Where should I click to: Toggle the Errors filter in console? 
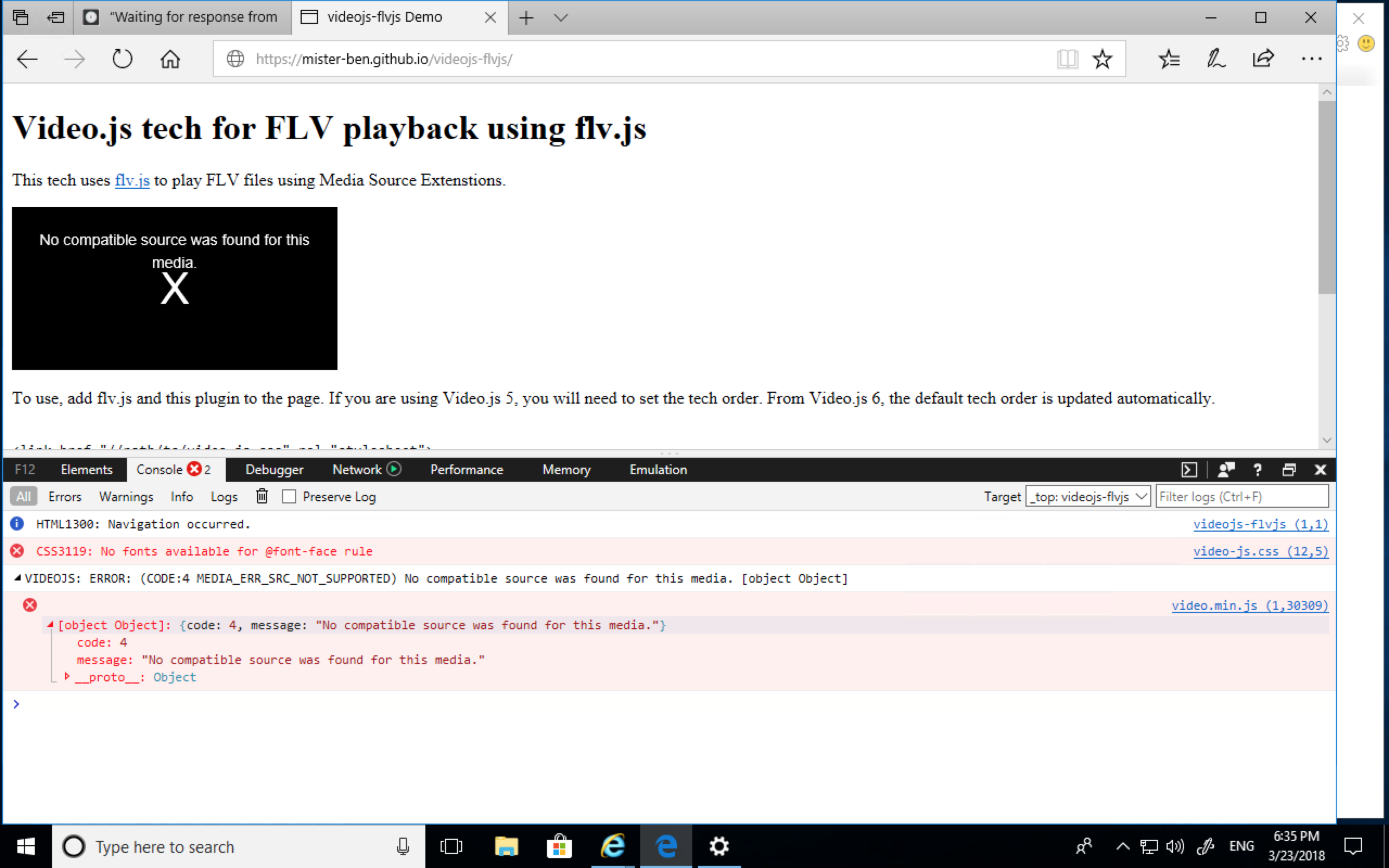pyautogui.click(x=64, y=496)
